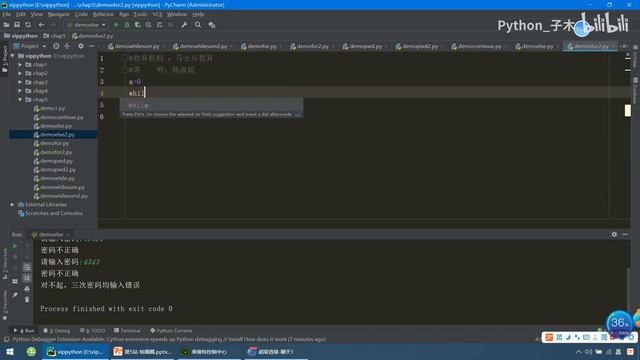
Task: Click vippython breadcrumb in navigation bar
Action: (x=21, y=36)
